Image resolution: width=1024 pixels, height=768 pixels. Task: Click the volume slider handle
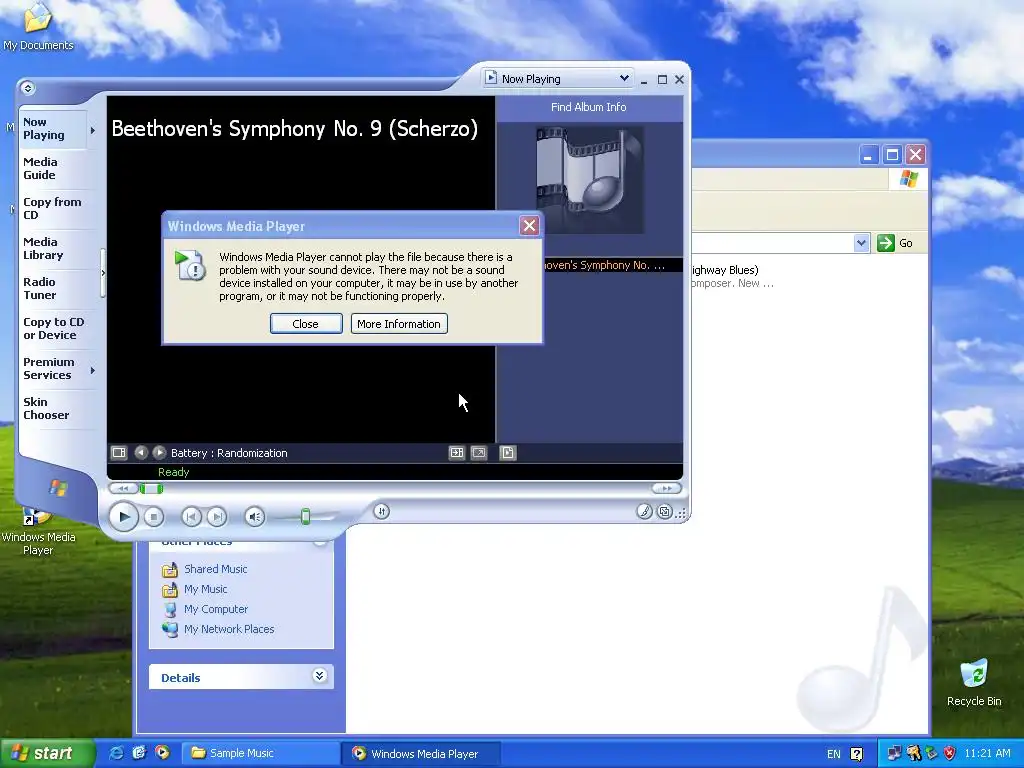[x=305, y=517]
